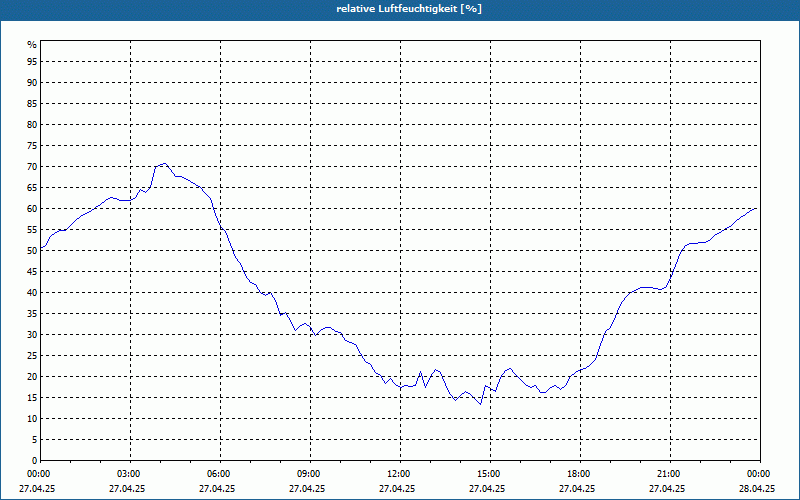Click the 27.04.25 date under 18:00

tap(577, 488)
